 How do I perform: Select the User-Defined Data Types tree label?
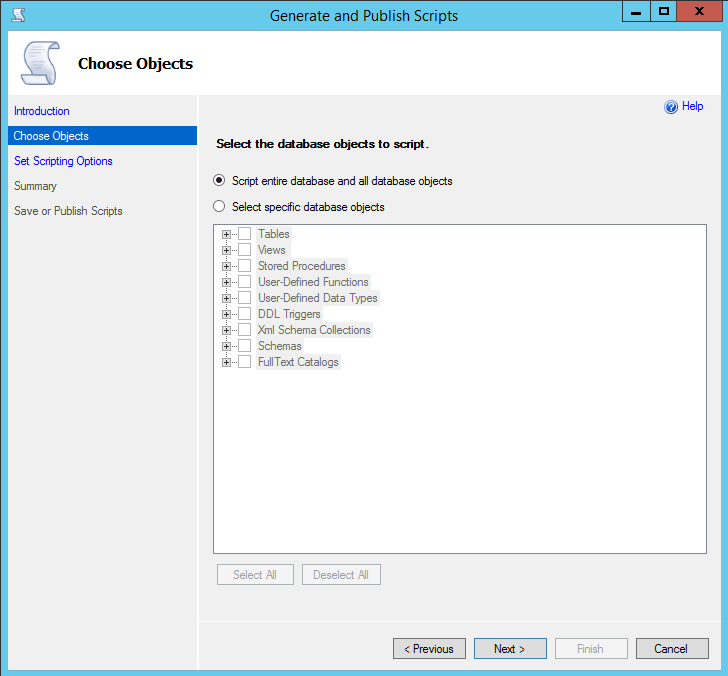pos(318,298)
